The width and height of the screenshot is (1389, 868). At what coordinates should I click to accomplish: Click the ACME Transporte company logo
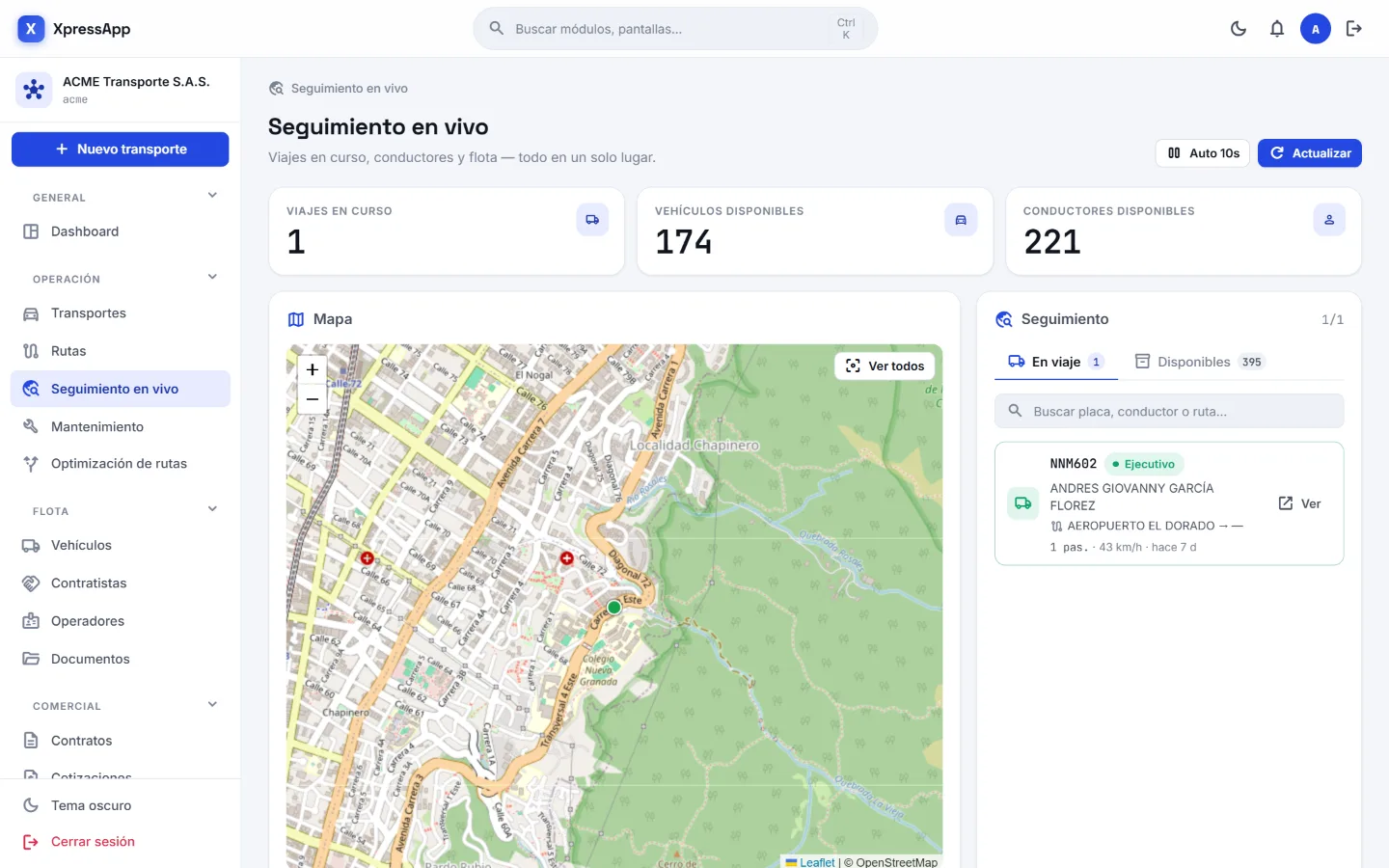(x=34, y=90)
